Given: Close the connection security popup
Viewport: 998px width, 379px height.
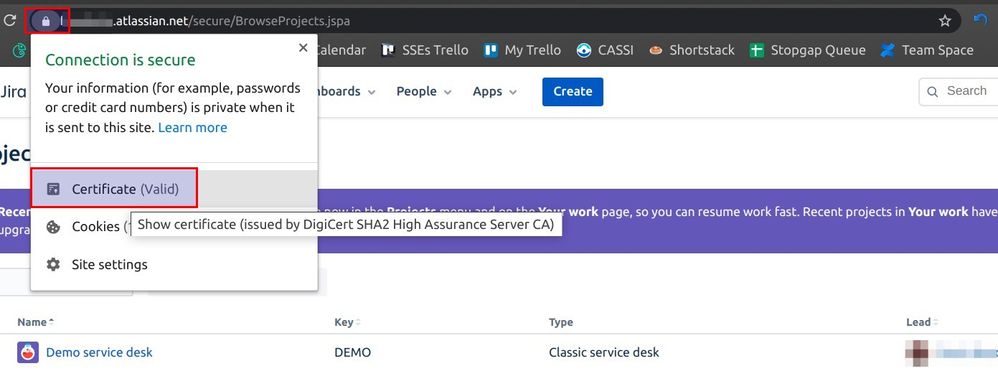Looking at the screenshot, I should coord(303,48).
